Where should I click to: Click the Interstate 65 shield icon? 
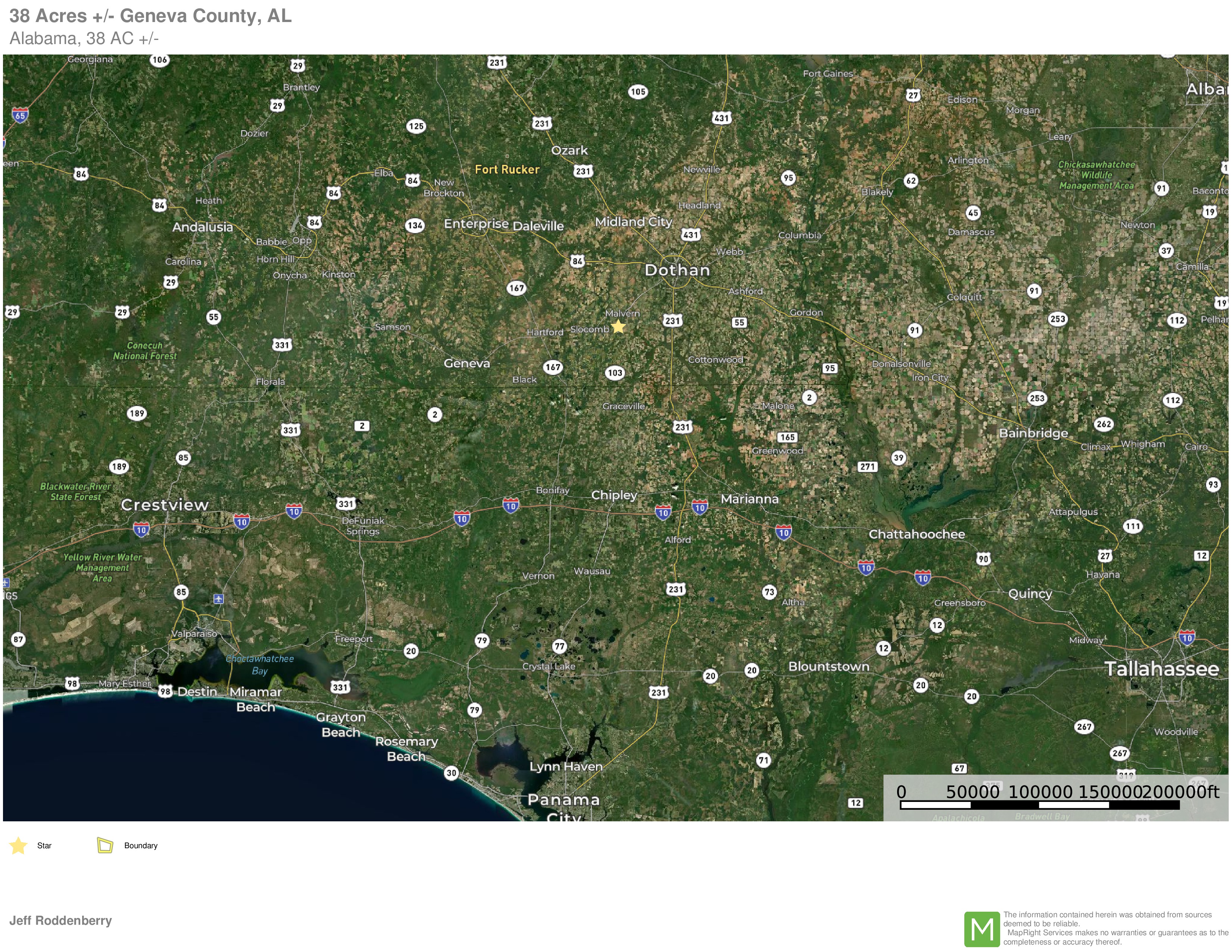[20, 116]
